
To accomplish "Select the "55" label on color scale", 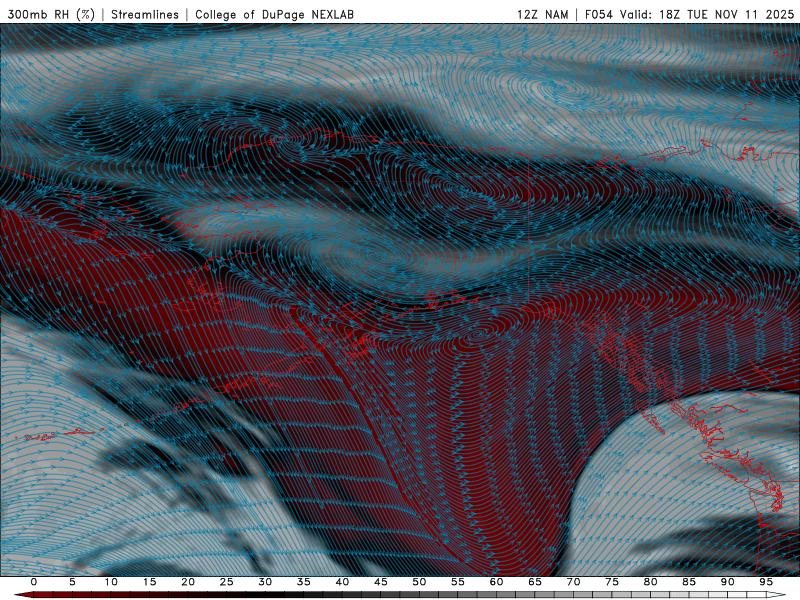I will point(458,582).
